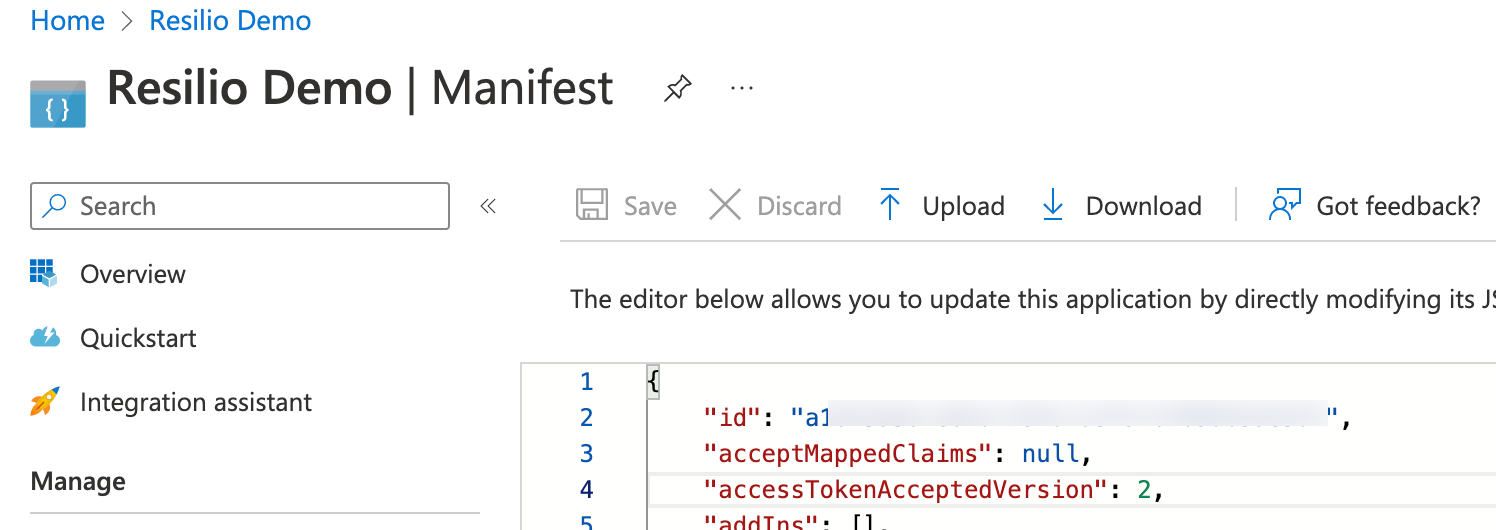This screenshot has width=1496, height=530.
Task: Click the Quickstart cloud icon
Action: point(45,338)
